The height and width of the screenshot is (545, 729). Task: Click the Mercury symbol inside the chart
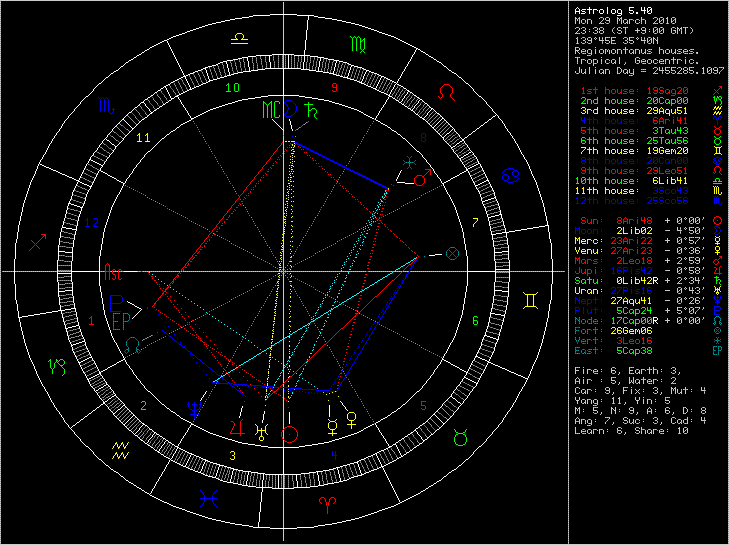click(332, 427)
